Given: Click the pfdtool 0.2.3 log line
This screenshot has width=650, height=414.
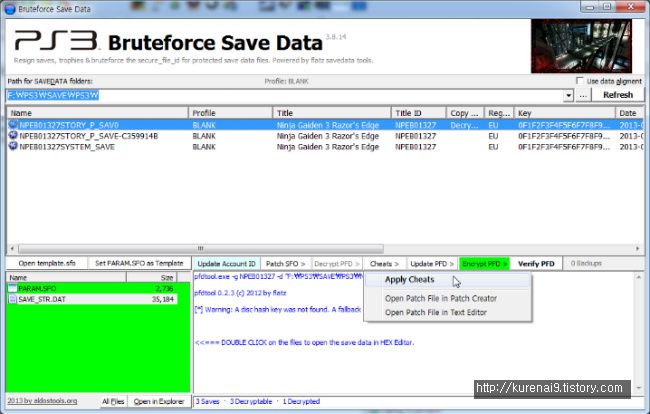Looking at the screenshot, I should [240, 293].
